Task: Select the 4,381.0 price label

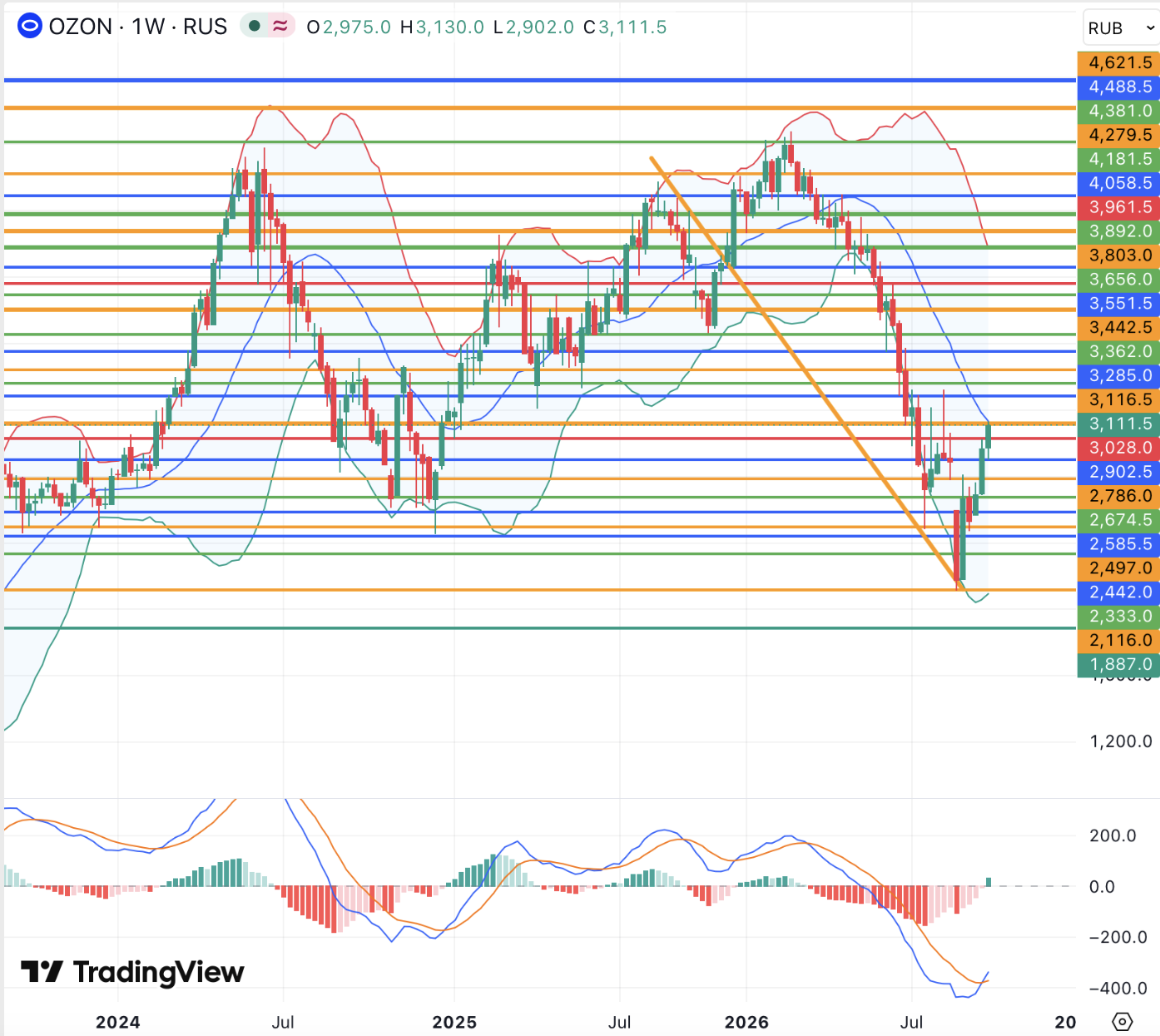Action: [1118, 111]
